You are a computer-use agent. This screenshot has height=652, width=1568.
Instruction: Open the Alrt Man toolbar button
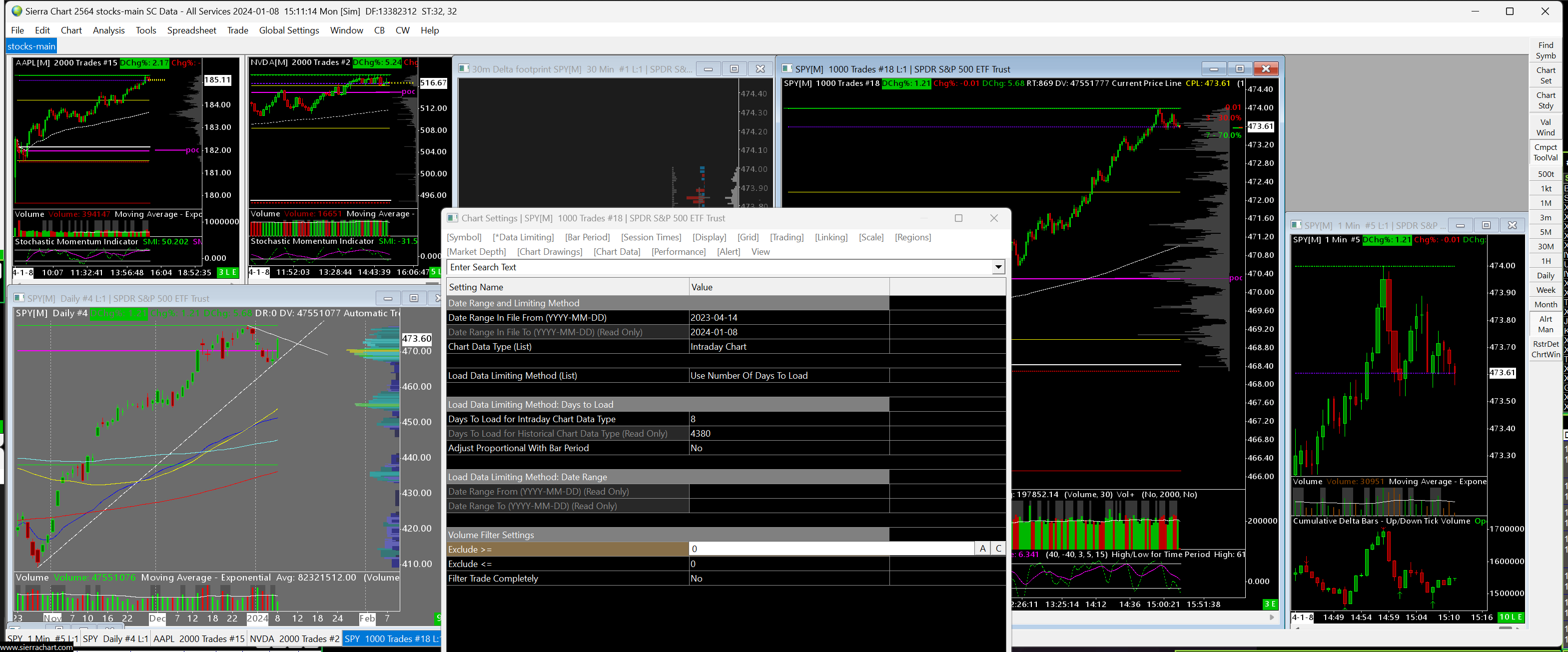coord(1545,324)
